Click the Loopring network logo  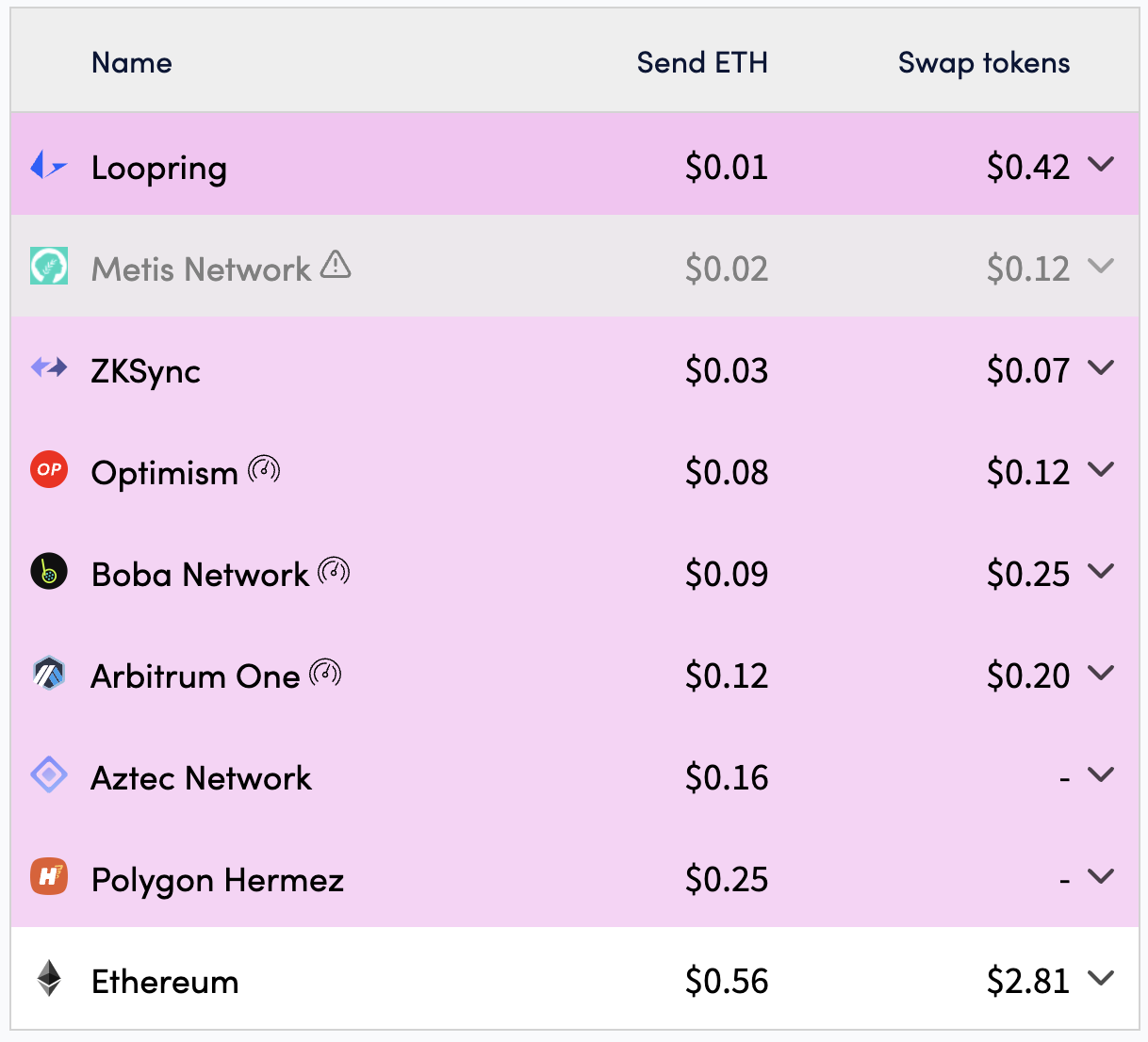48,165
